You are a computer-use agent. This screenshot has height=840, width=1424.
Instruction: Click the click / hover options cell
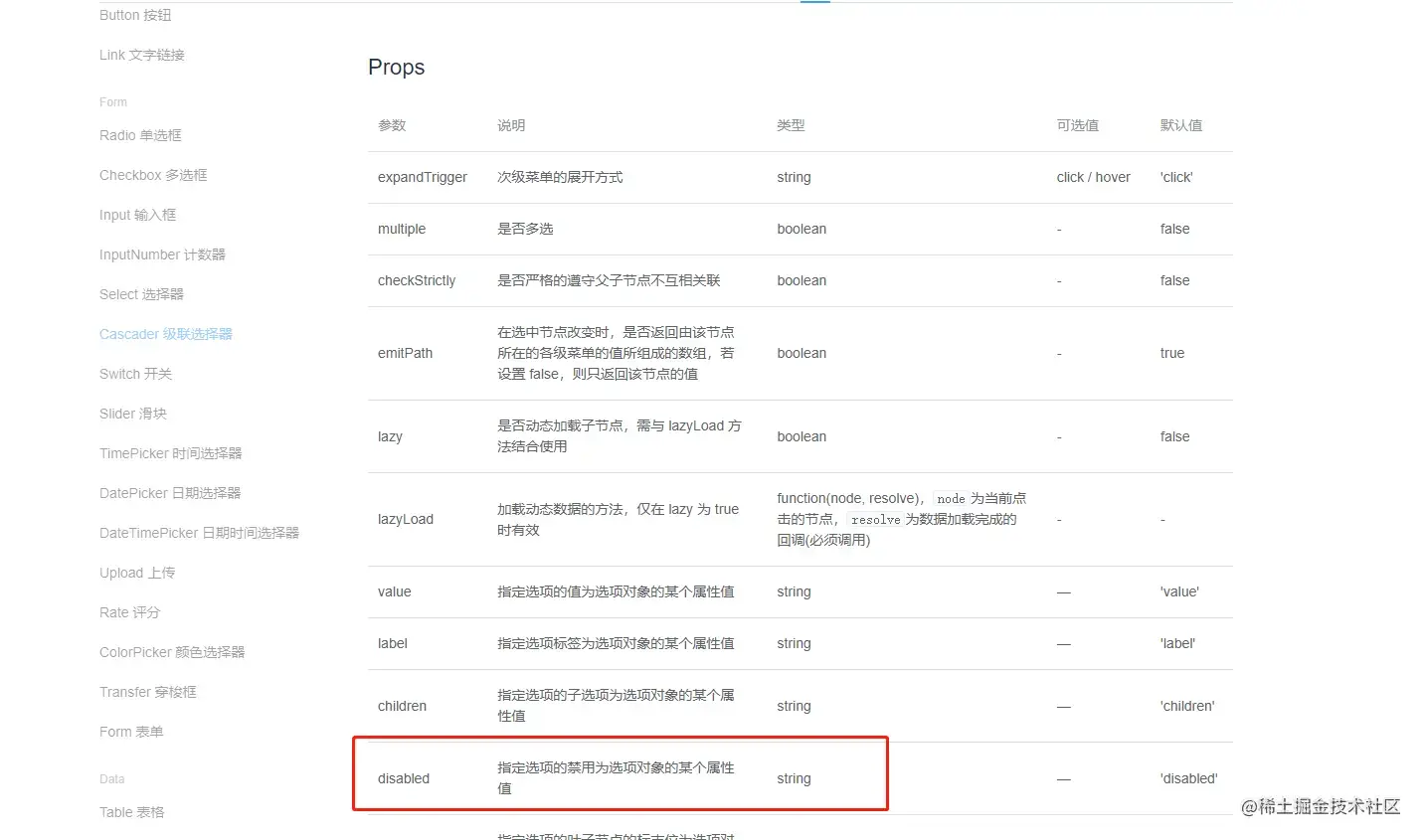pyautogui.click(x=1093, y=177)
